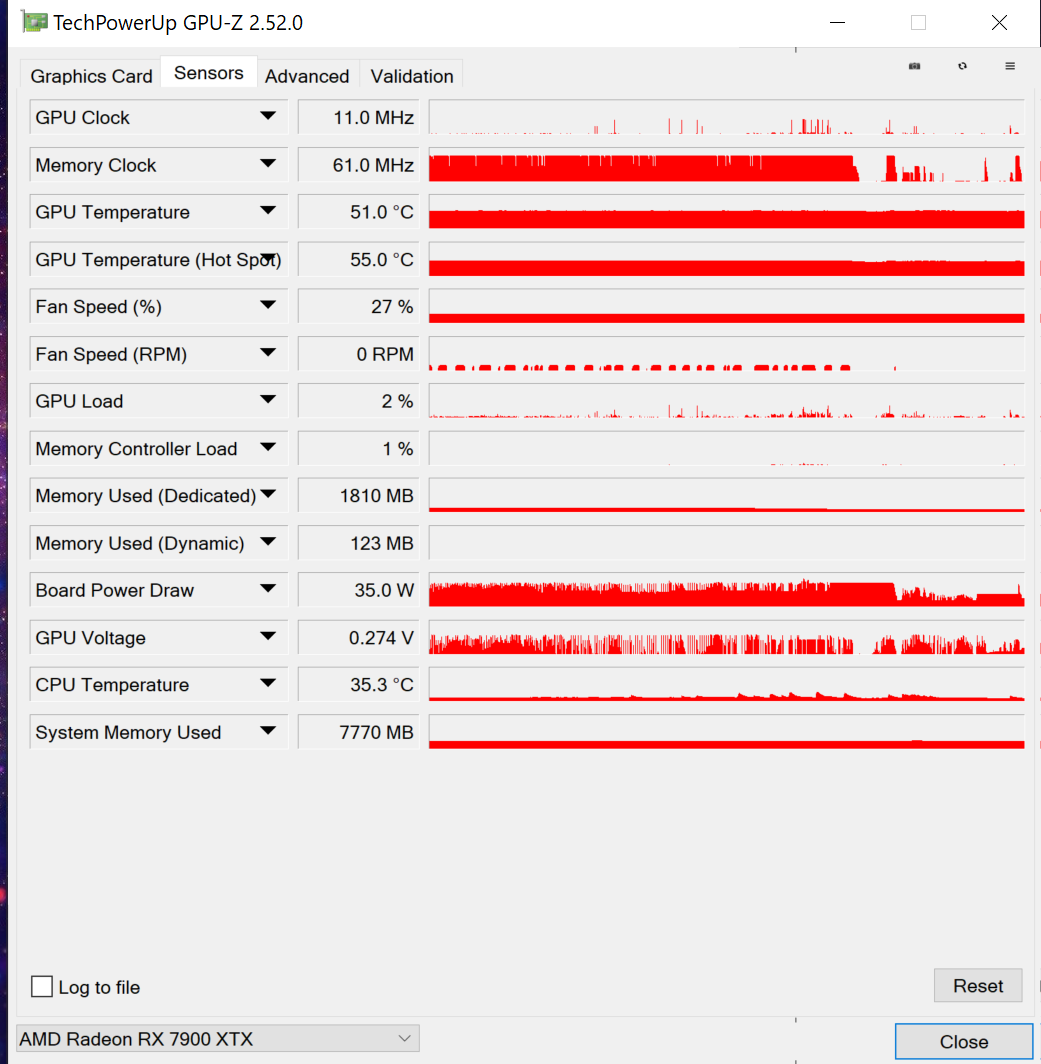Open the hamburger menu icon

tap(1010, 66)
